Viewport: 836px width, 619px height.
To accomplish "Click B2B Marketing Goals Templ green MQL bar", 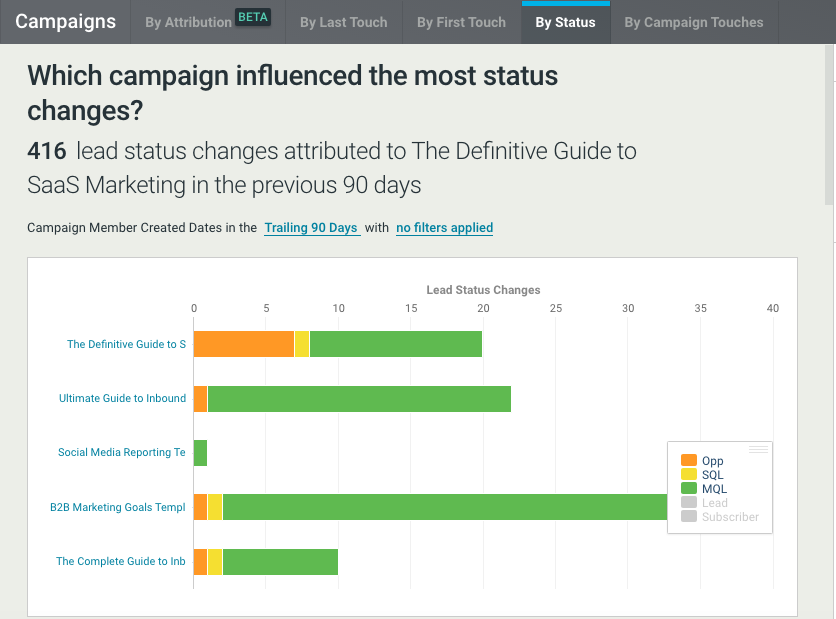I will click(440, 507).
